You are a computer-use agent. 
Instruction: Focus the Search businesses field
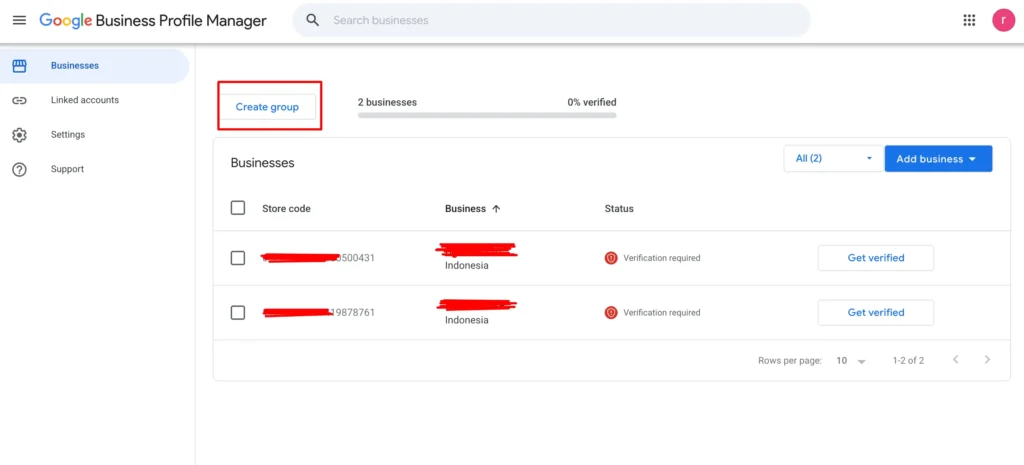click(x=551, y=20)
